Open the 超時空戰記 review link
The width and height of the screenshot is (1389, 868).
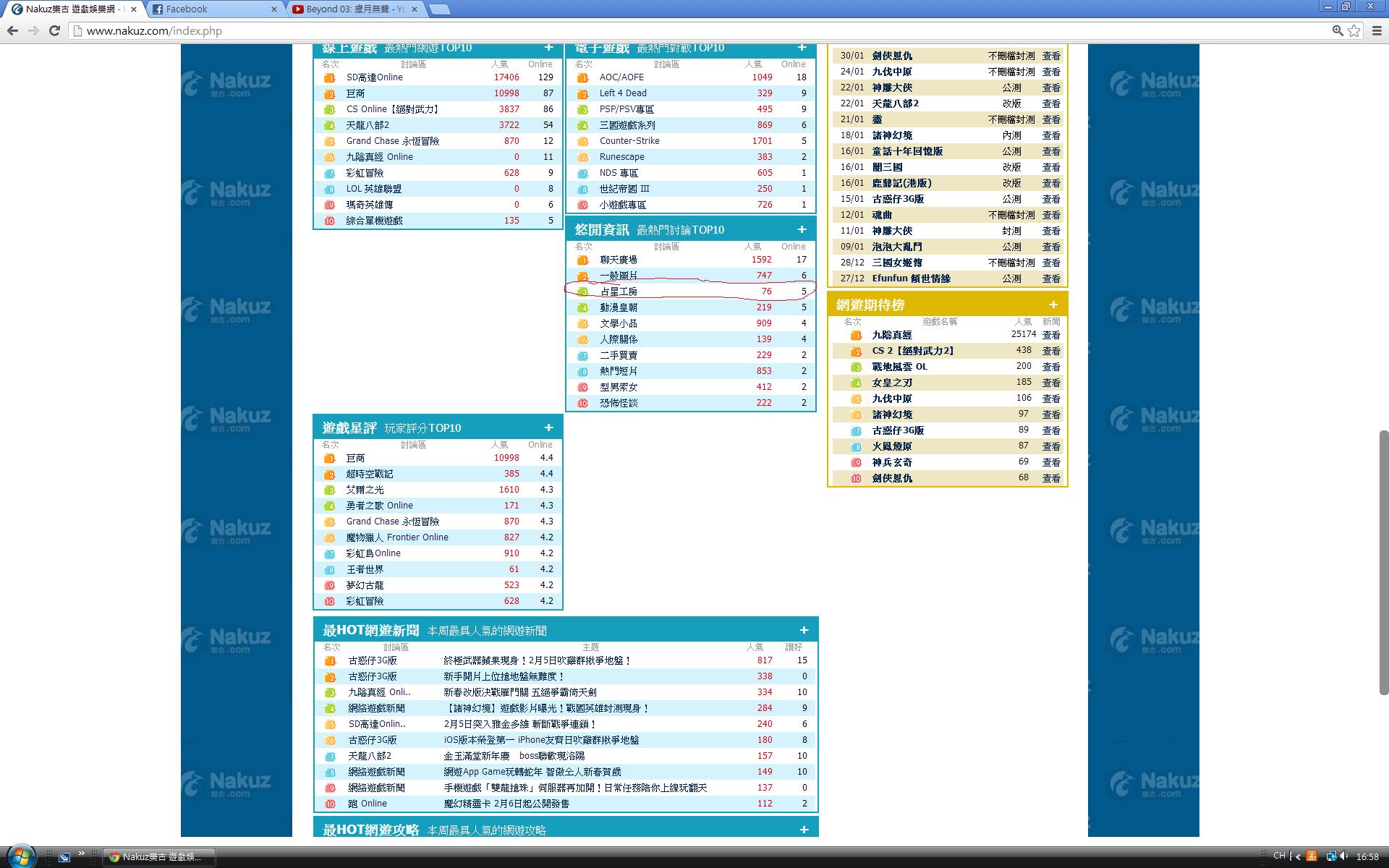369,474
